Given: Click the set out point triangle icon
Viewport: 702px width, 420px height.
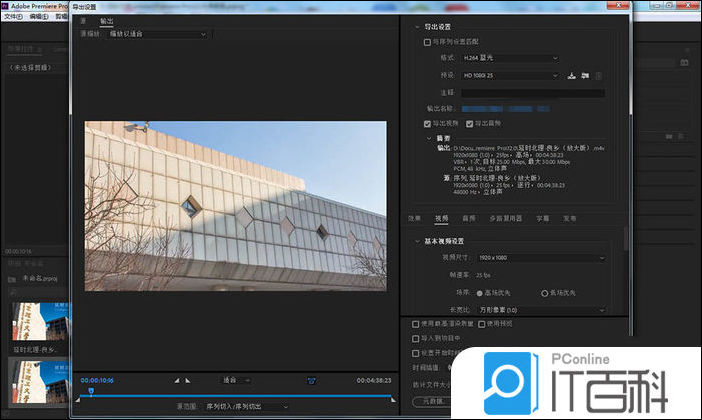Looking at the screenshot, I should coord(188,380).
